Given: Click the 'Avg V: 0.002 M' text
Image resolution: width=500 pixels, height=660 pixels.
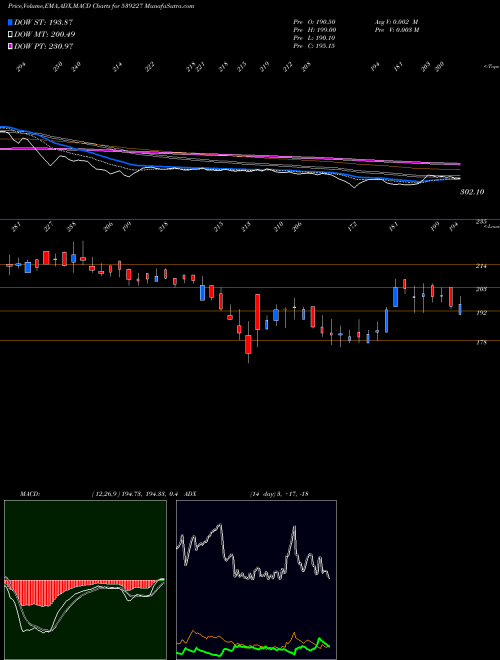Looking at the screenshot, I should [x=396, y=22].
